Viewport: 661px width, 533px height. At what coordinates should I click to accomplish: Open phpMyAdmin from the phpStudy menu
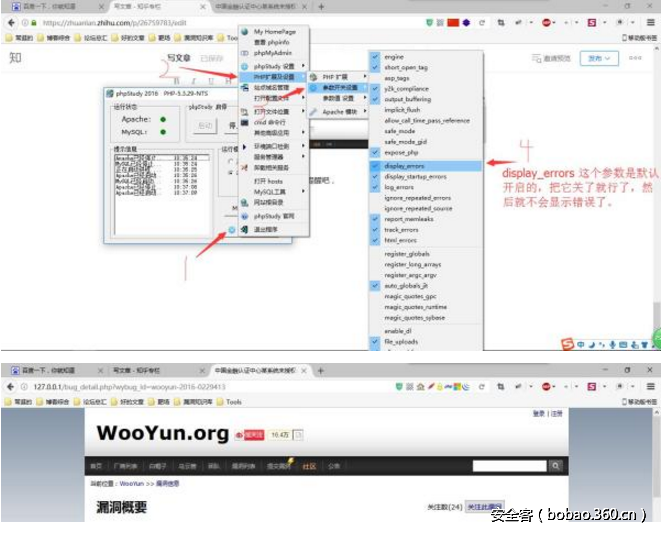pyautogui.click(x=274, y=53)
